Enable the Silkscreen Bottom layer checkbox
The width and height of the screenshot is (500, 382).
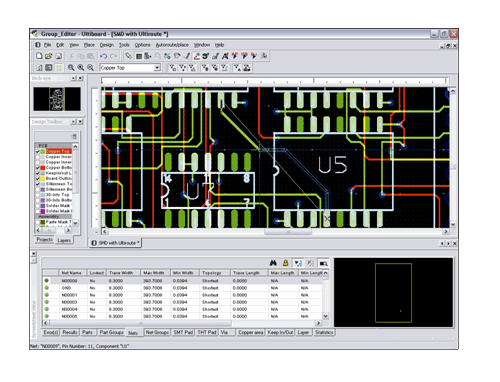click(x=38, y=189)
